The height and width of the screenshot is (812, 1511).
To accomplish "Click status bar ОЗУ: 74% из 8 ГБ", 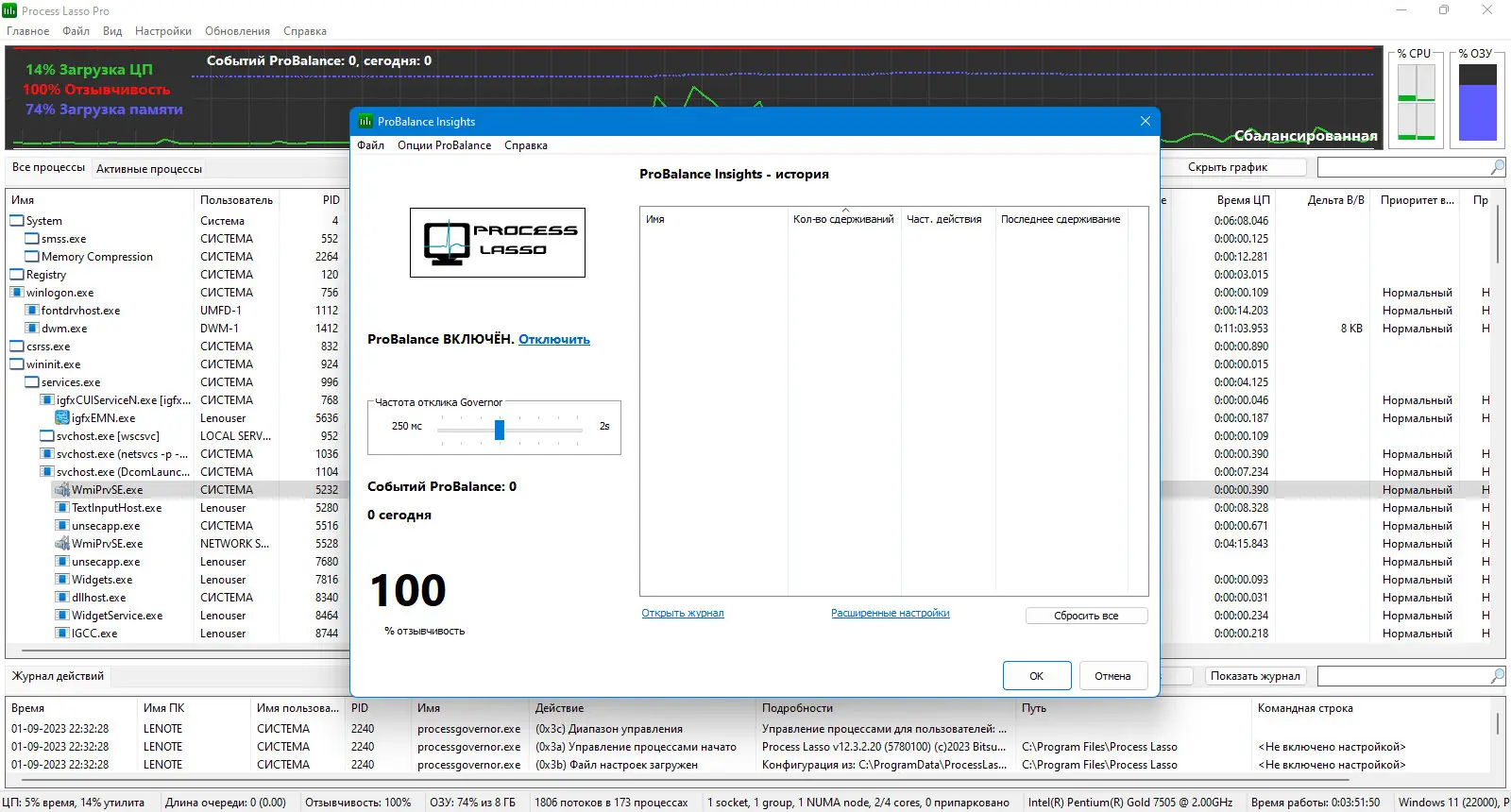I will coord(473,803).
